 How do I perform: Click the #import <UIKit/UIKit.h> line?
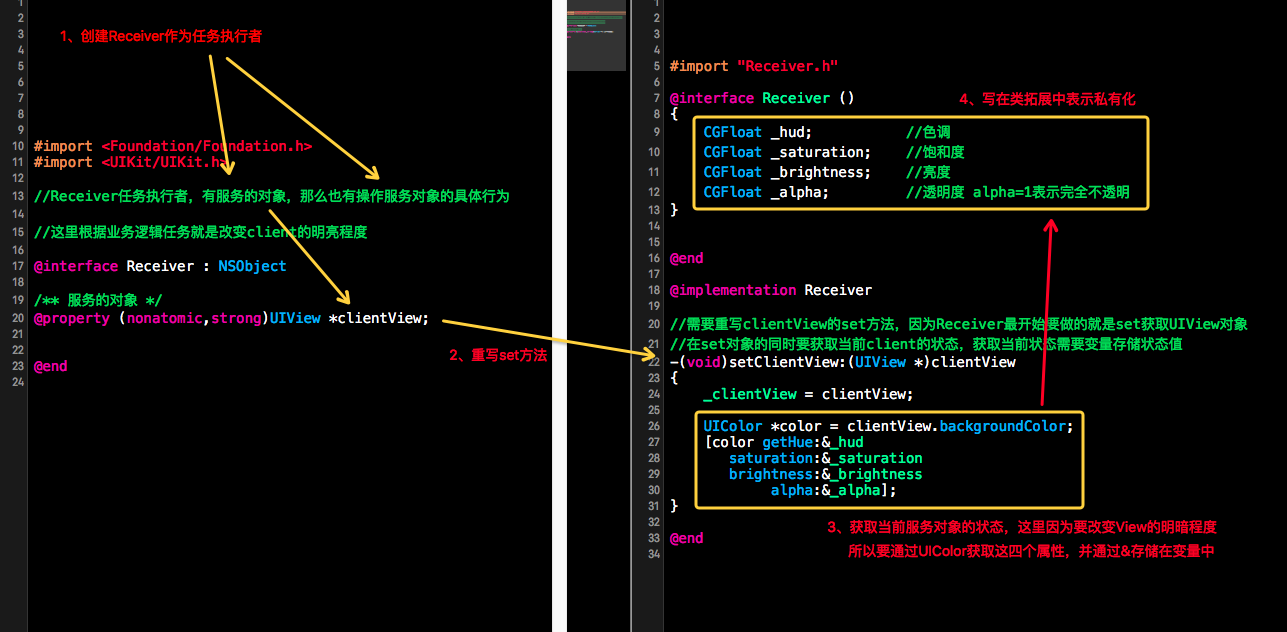(x=130, y=162)
